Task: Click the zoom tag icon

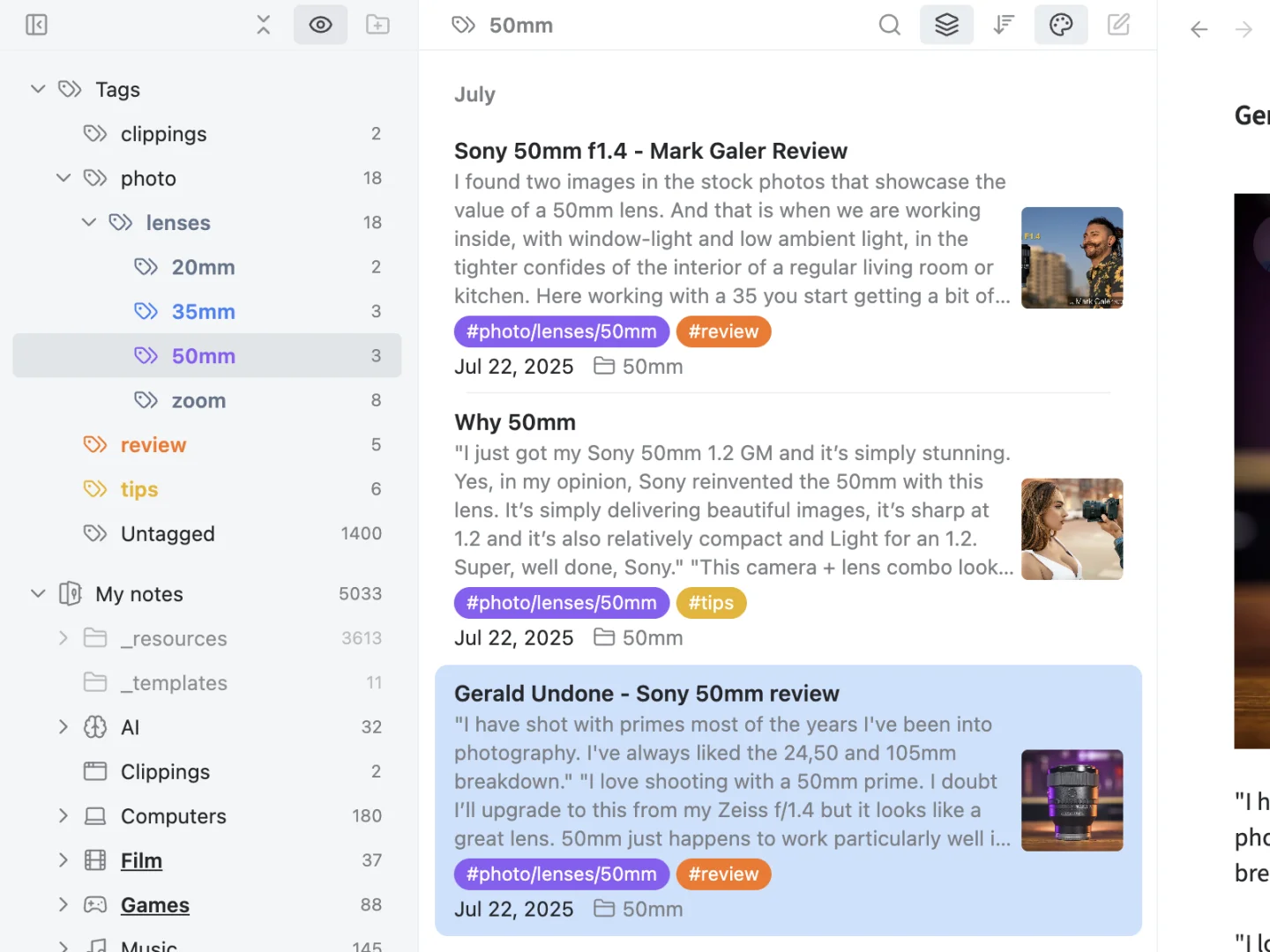Action: tap(146, 400)
